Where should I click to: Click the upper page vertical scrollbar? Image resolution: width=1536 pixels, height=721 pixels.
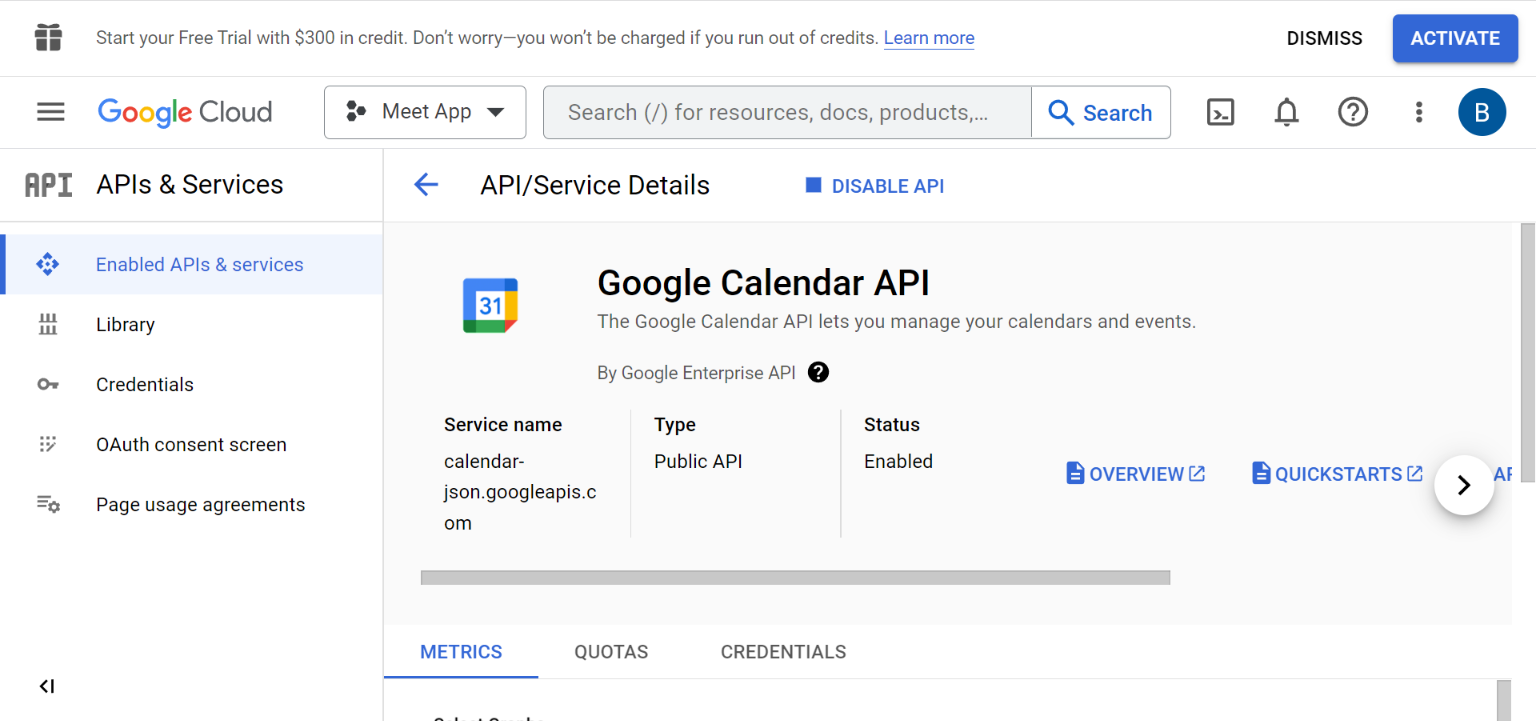(1527, 354)
